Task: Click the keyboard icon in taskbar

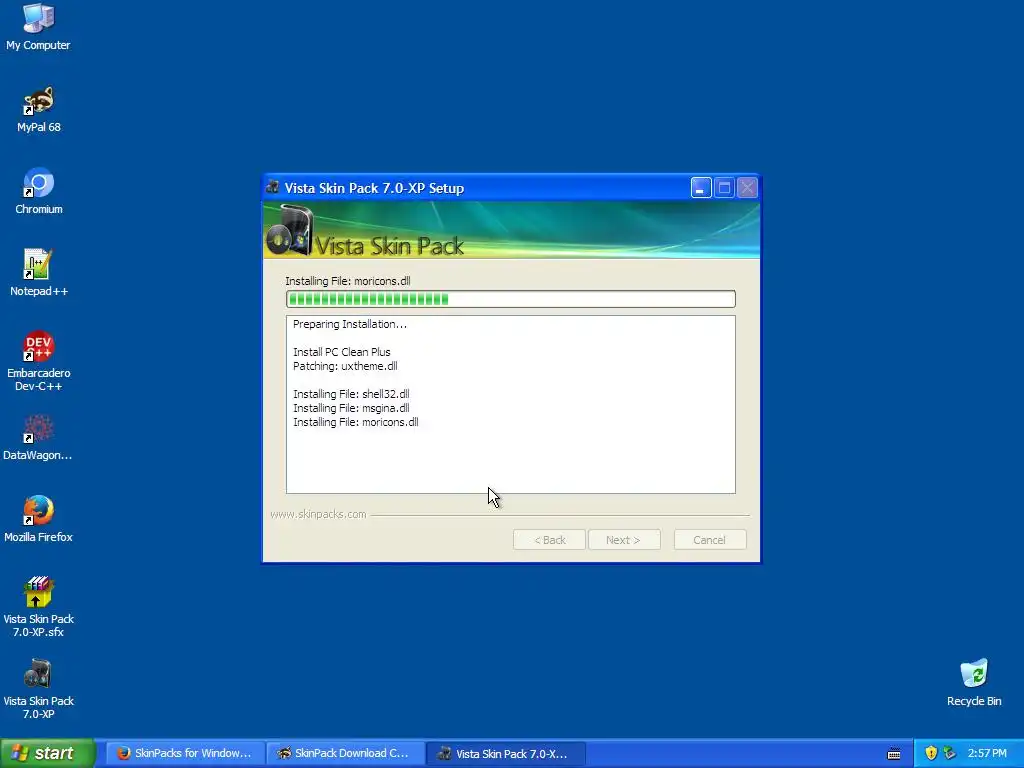Action: coord(894,754)
